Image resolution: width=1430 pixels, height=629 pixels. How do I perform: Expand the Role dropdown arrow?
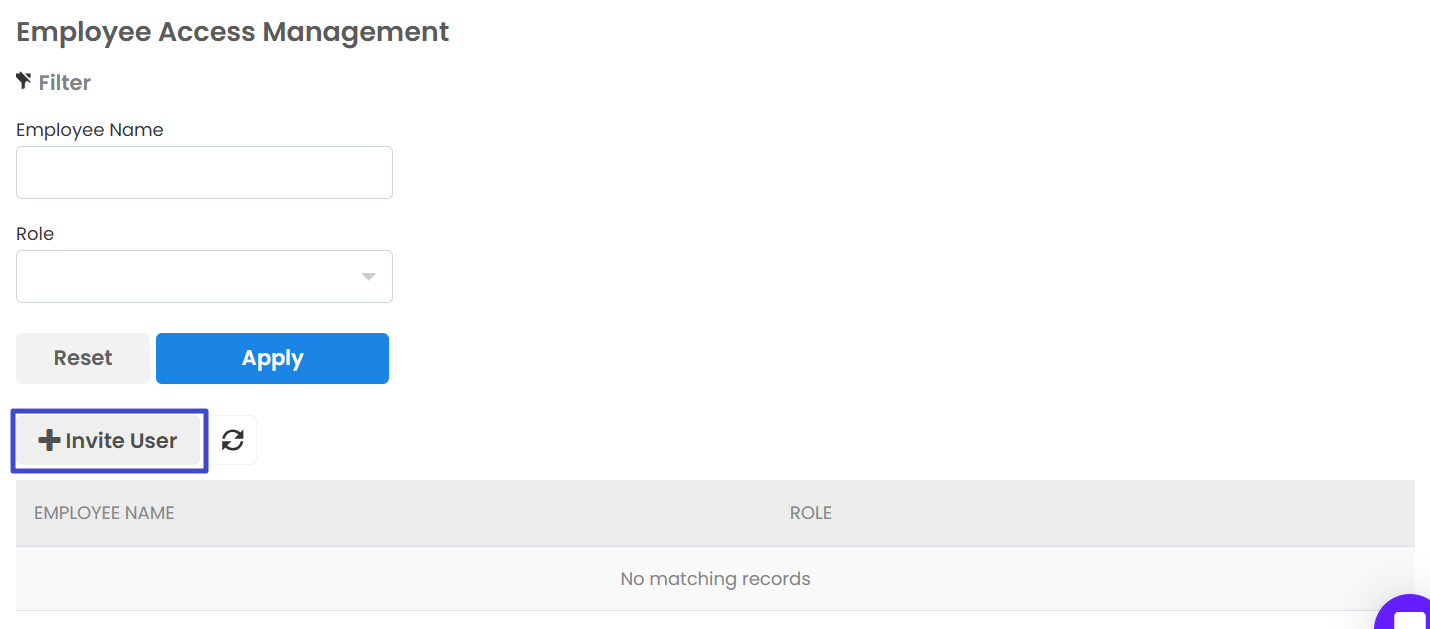tap(369, 277)
